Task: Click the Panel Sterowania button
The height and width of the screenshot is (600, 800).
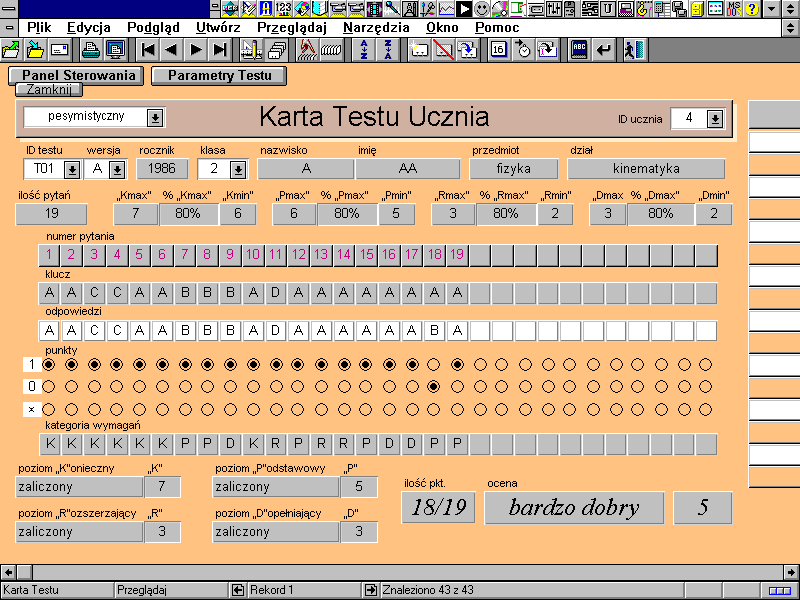Action: 76,75
